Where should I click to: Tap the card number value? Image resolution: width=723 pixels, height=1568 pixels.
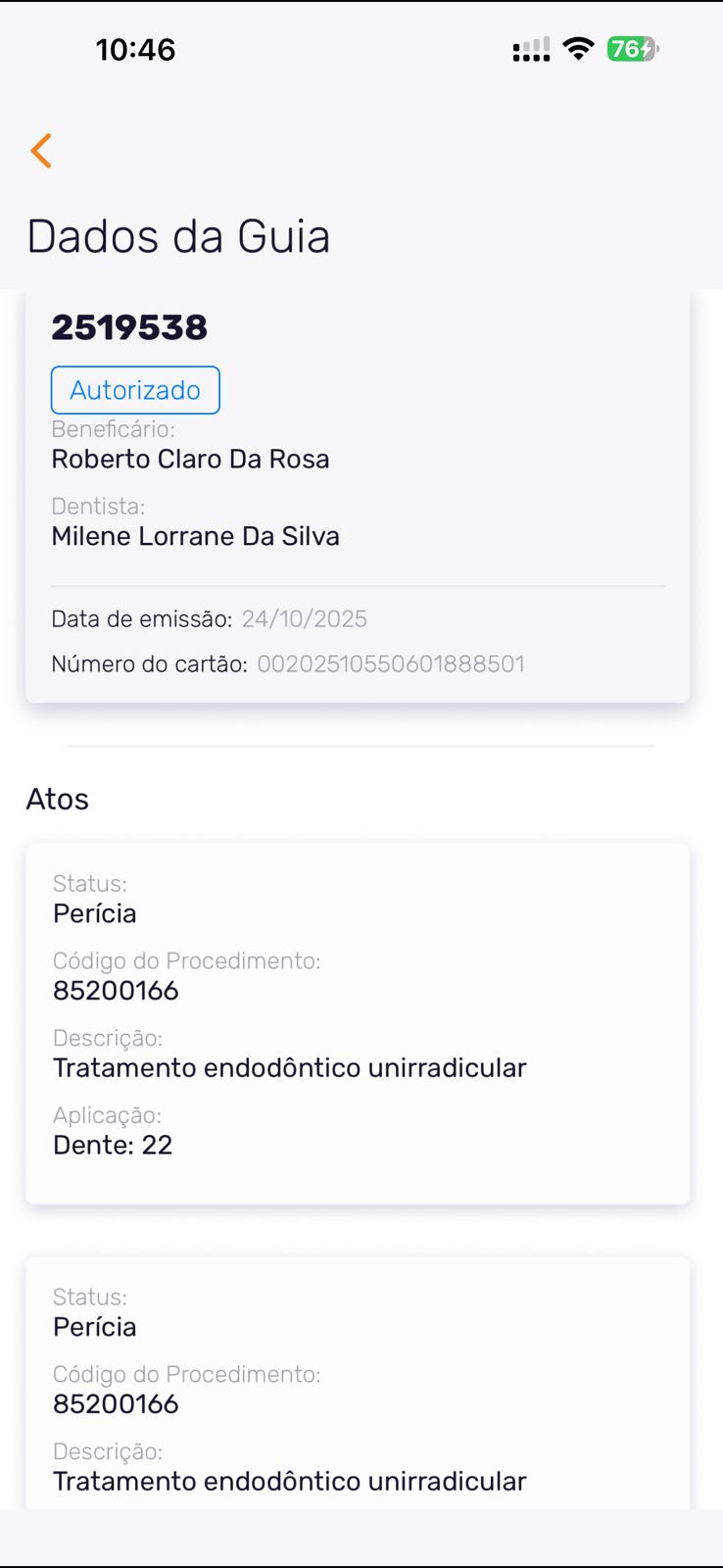click(x=390, y=663)
